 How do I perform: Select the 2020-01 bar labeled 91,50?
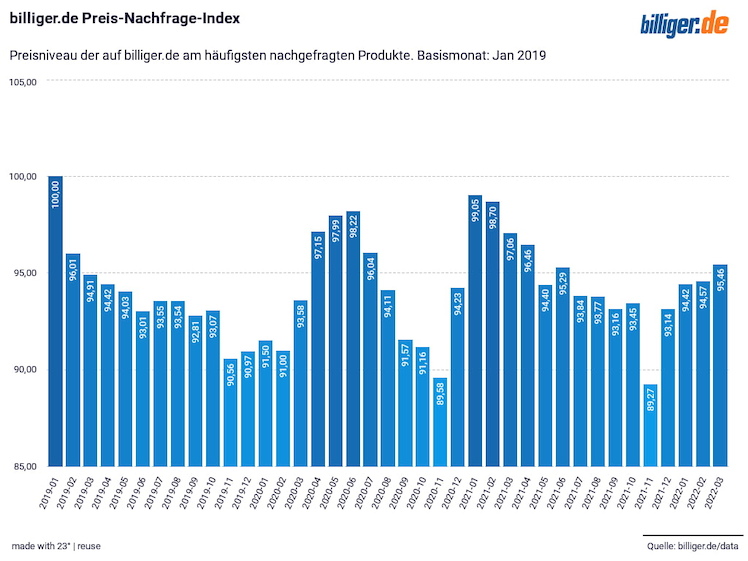(x=266, y=403)
